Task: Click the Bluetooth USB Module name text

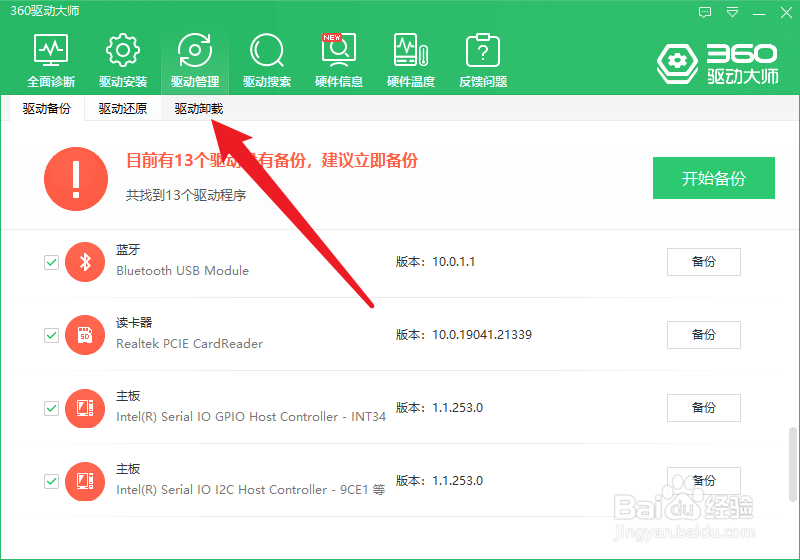Action: coord(183,271)
